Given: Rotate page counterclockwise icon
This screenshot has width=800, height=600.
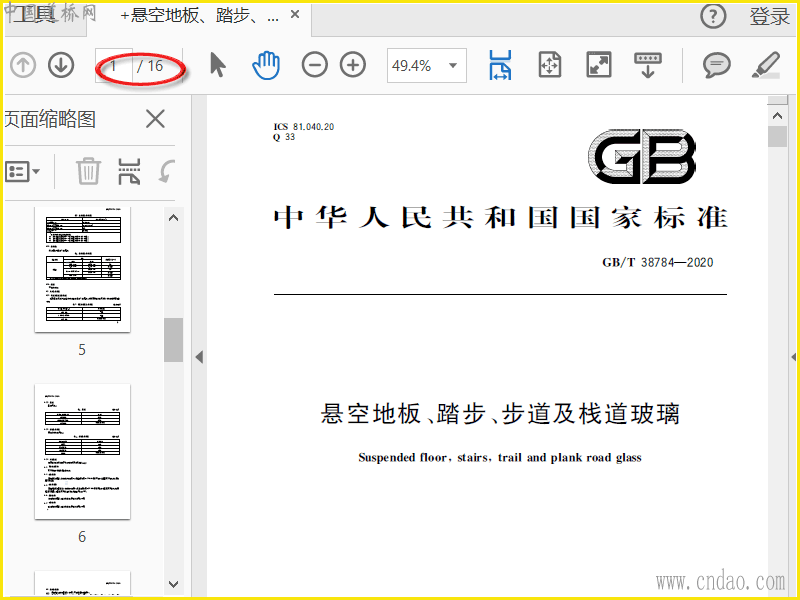Looking at the screenshot, I should (x=167, y=171).
